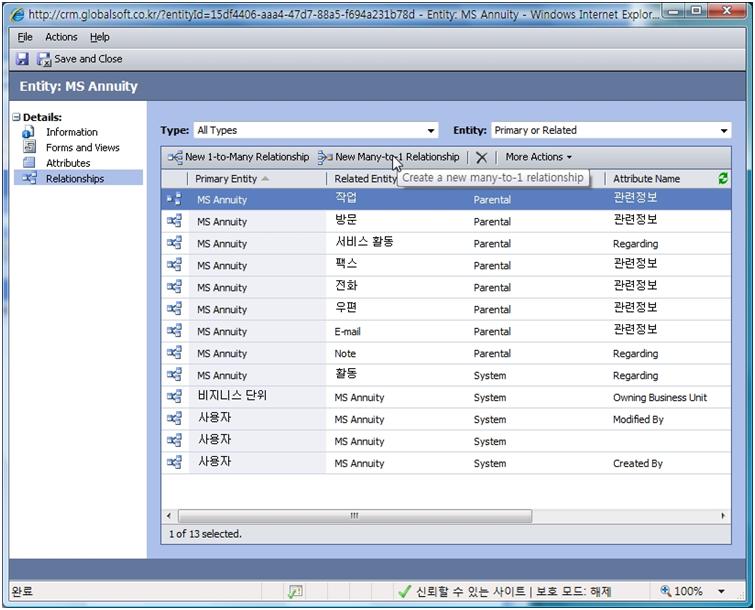
Task: Open the zoom level dropdown arrow
Action: [x=721, y=591]
